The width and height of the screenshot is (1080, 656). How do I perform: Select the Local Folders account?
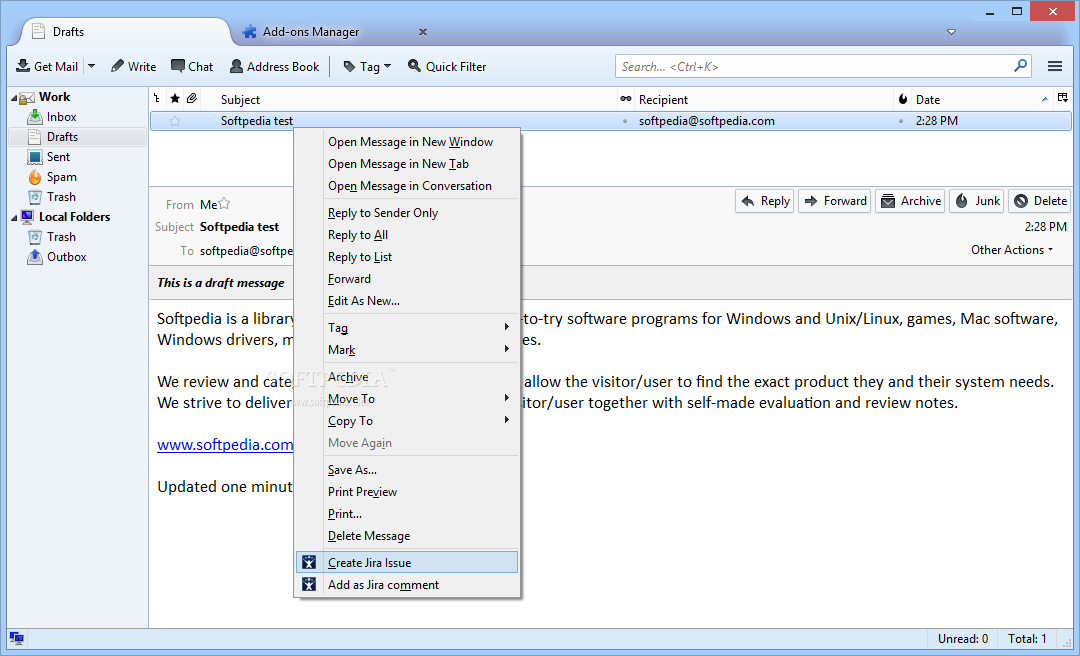tap(74, 217)
